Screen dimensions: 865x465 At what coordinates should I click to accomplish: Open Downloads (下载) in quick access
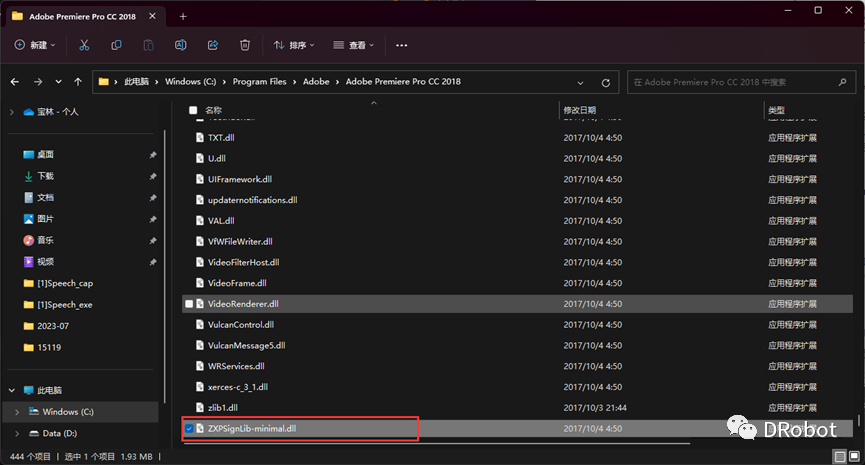coord(45,176)
